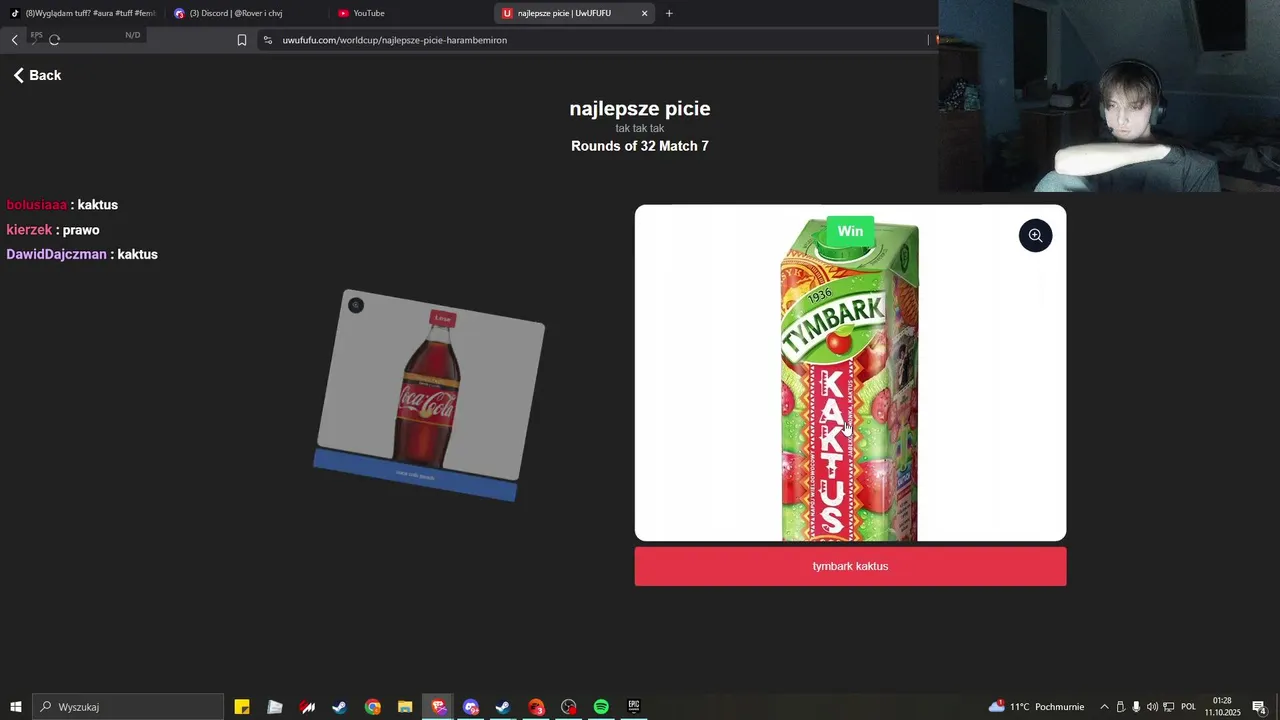This screenshot has height=720, width=1280.
Task: Click the microphone tray icon
Action: [1136, 707]
